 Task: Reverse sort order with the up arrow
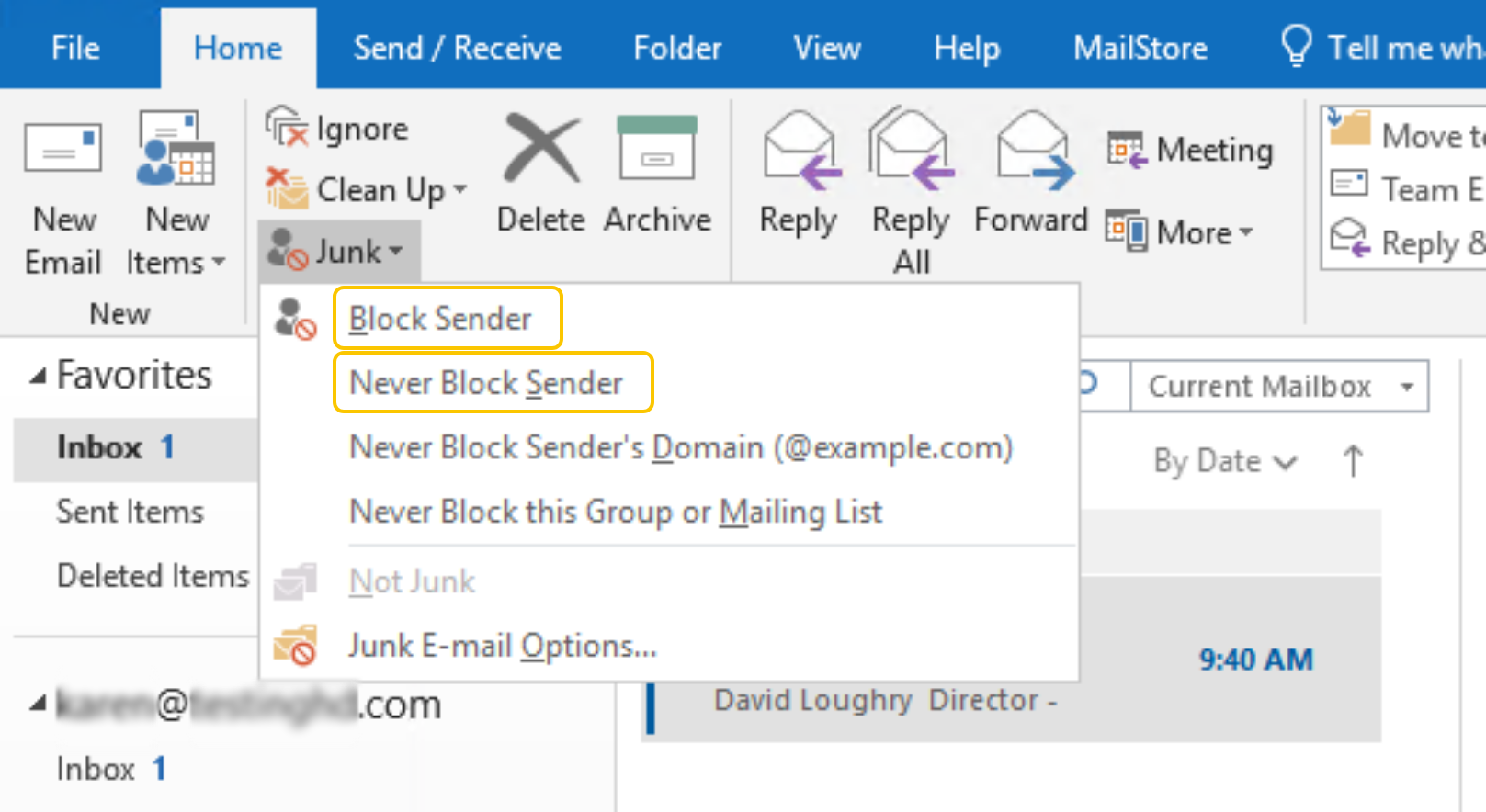(x=1352, y=461)
